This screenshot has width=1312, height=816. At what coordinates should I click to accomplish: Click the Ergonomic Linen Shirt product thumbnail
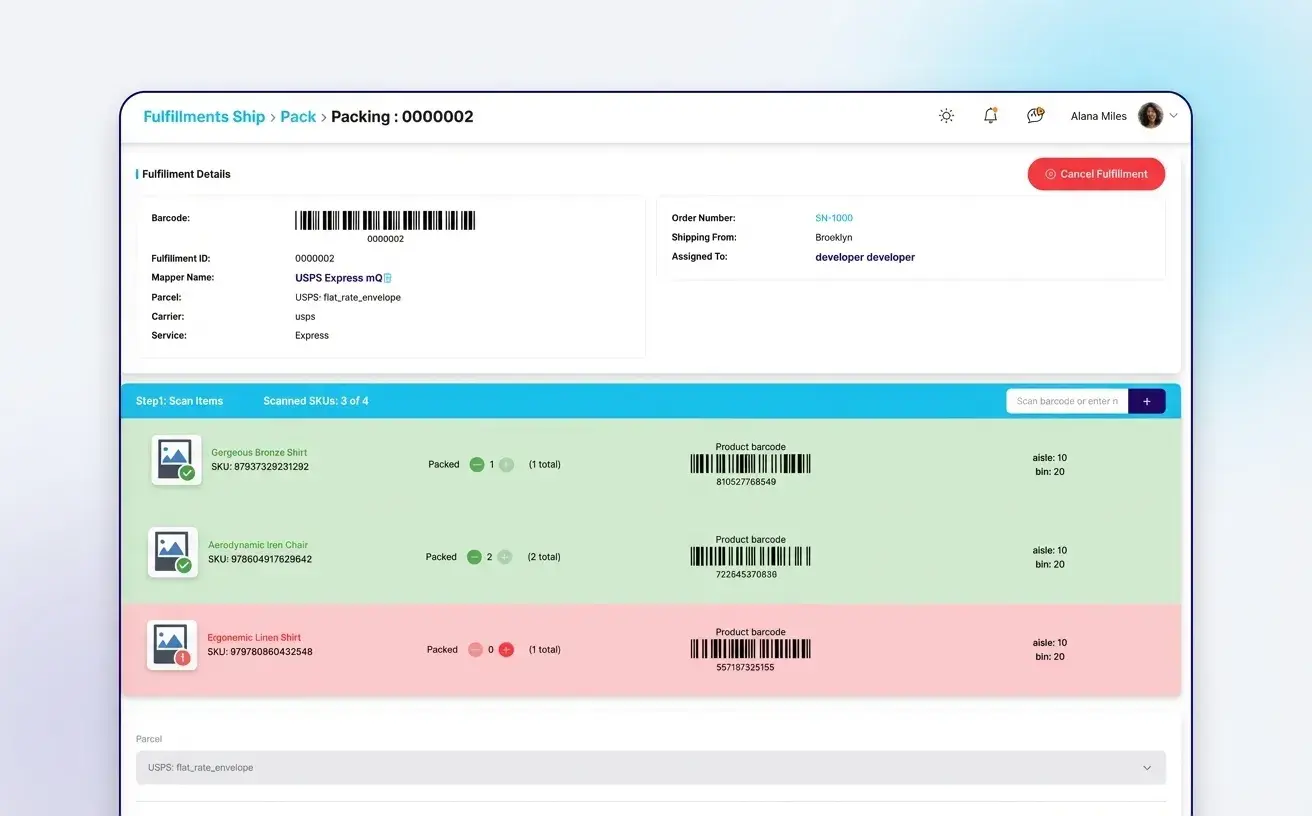click(x=172, y=644)
